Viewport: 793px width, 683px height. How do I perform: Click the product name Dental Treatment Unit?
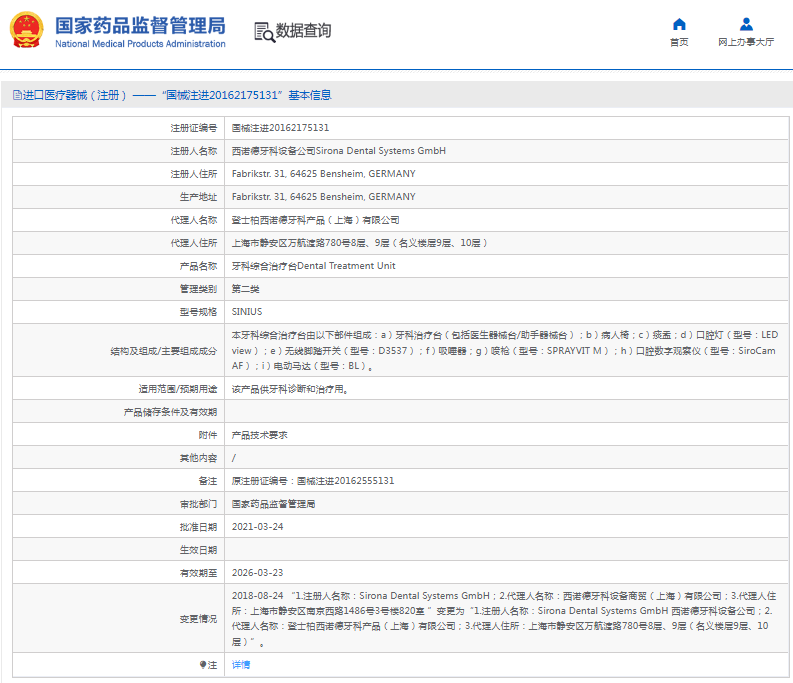(313, 266)
